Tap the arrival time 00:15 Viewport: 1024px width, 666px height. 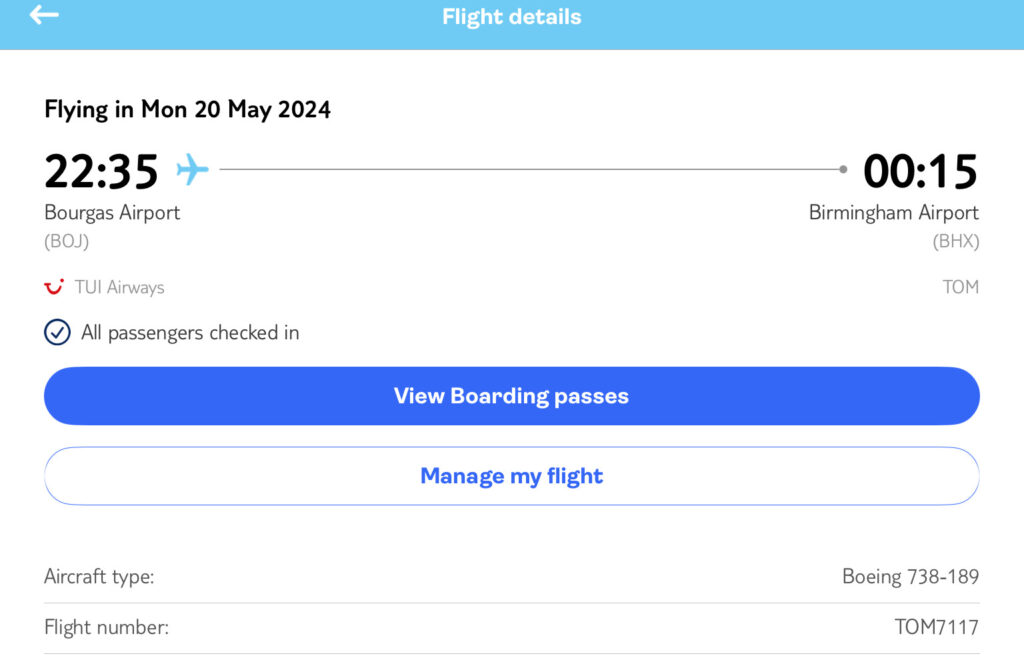coord(921,171)
